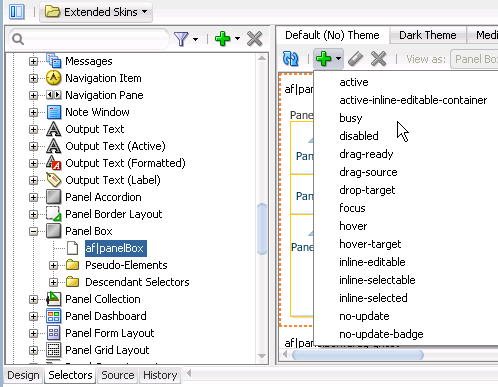Toggle the selector tree panel layout icon
498x387 pixels.
[x=17, y=12]
